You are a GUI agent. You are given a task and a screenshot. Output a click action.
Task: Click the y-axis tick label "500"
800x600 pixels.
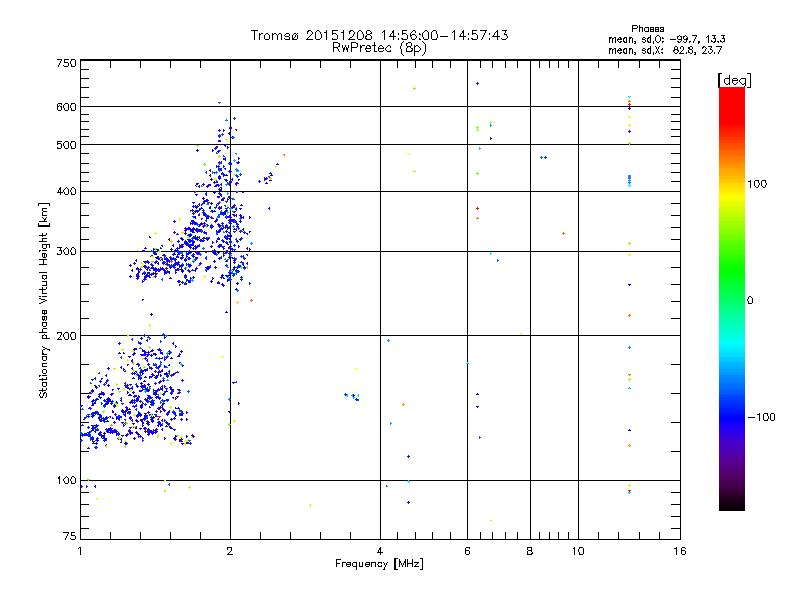pos(66,145)
